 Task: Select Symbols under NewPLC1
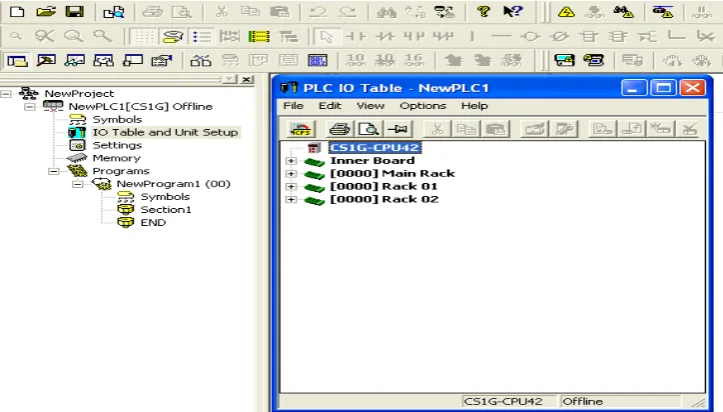coord(117,119)
